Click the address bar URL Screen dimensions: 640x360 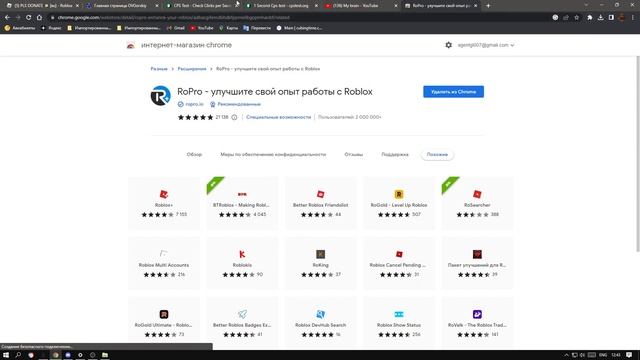[x=173, y=18]
